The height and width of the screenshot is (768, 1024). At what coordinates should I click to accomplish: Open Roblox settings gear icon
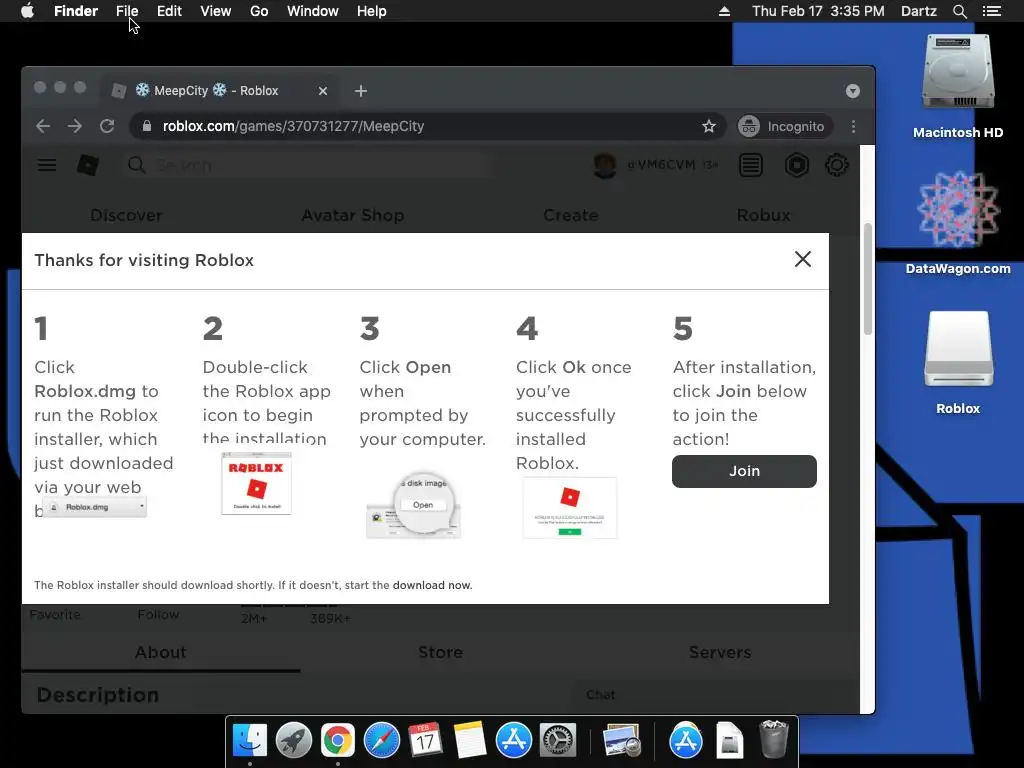[x=837, y=165]
